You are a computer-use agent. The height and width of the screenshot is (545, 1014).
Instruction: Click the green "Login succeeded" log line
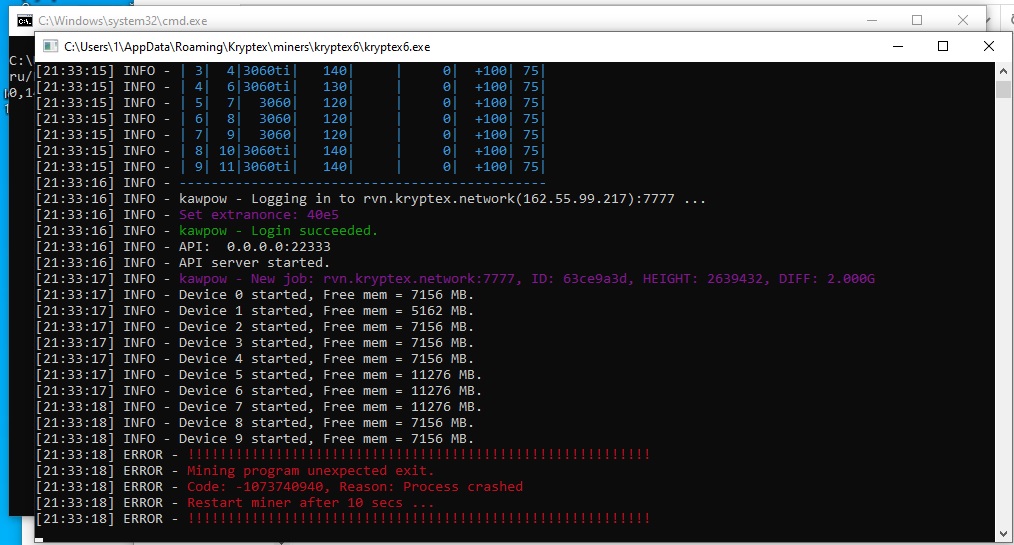pyautogui.click(x=278, y=231)
